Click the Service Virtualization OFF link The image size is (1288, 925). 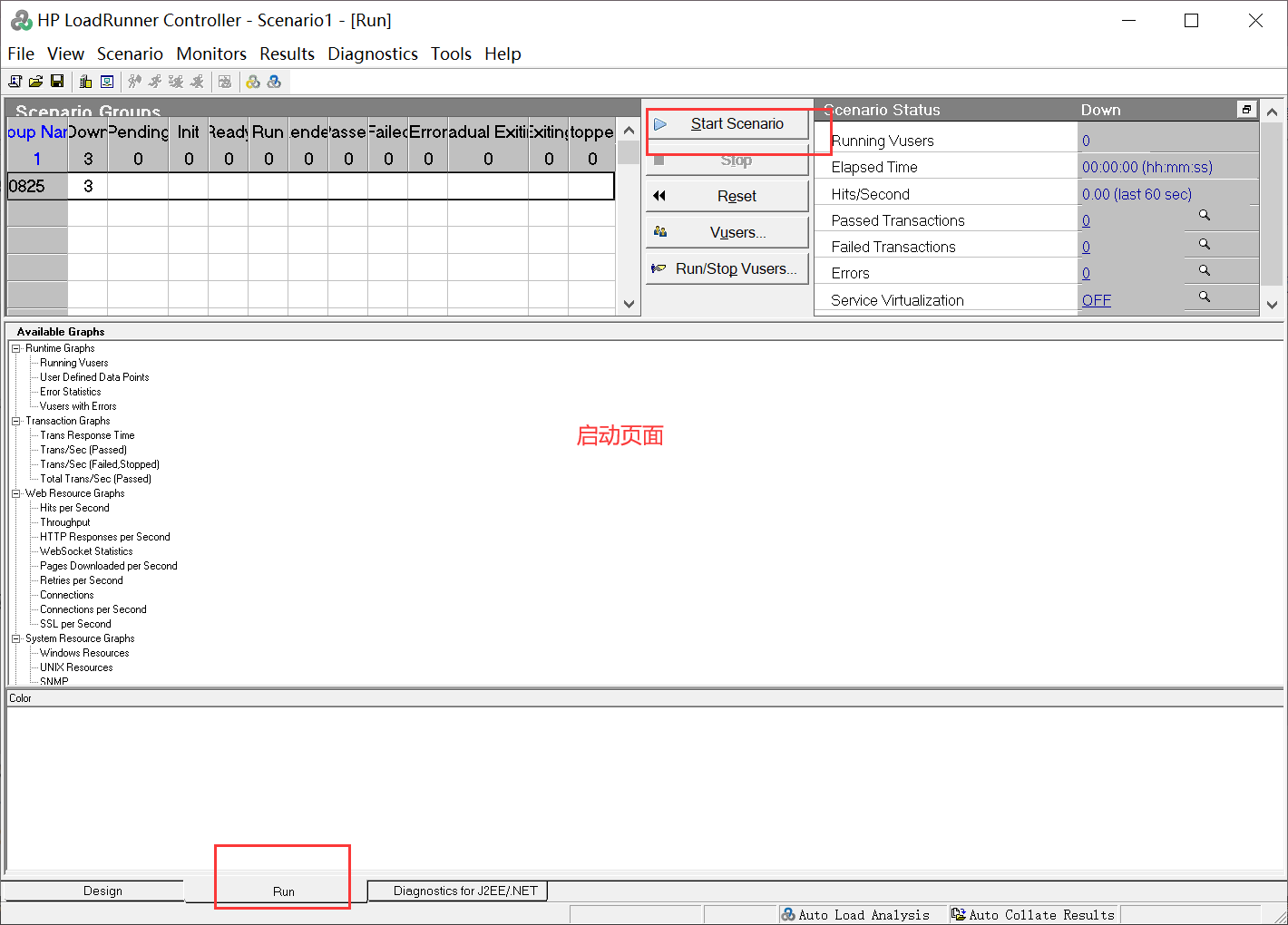tap(1096, 300)
